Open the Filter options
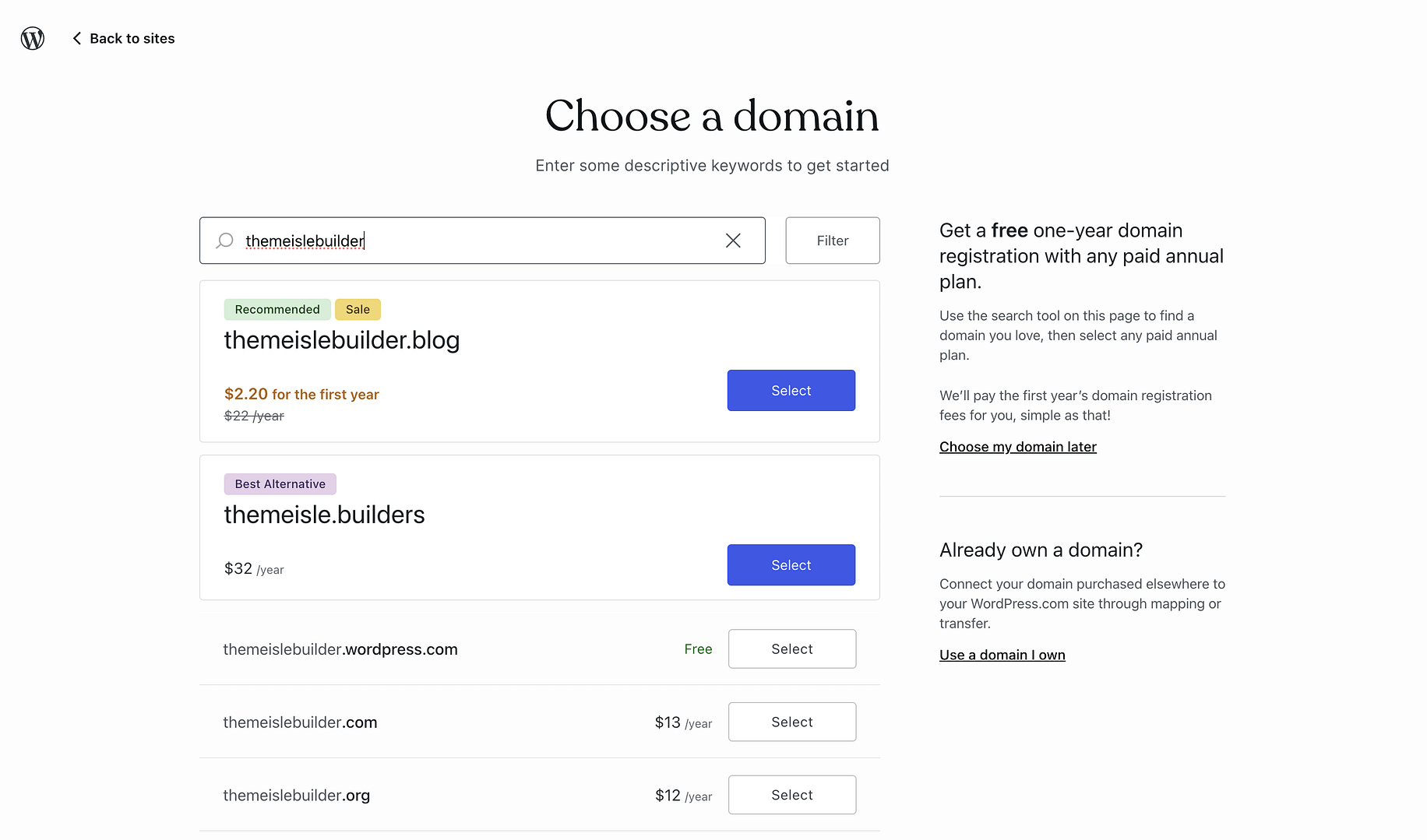 tap(832, 240)
